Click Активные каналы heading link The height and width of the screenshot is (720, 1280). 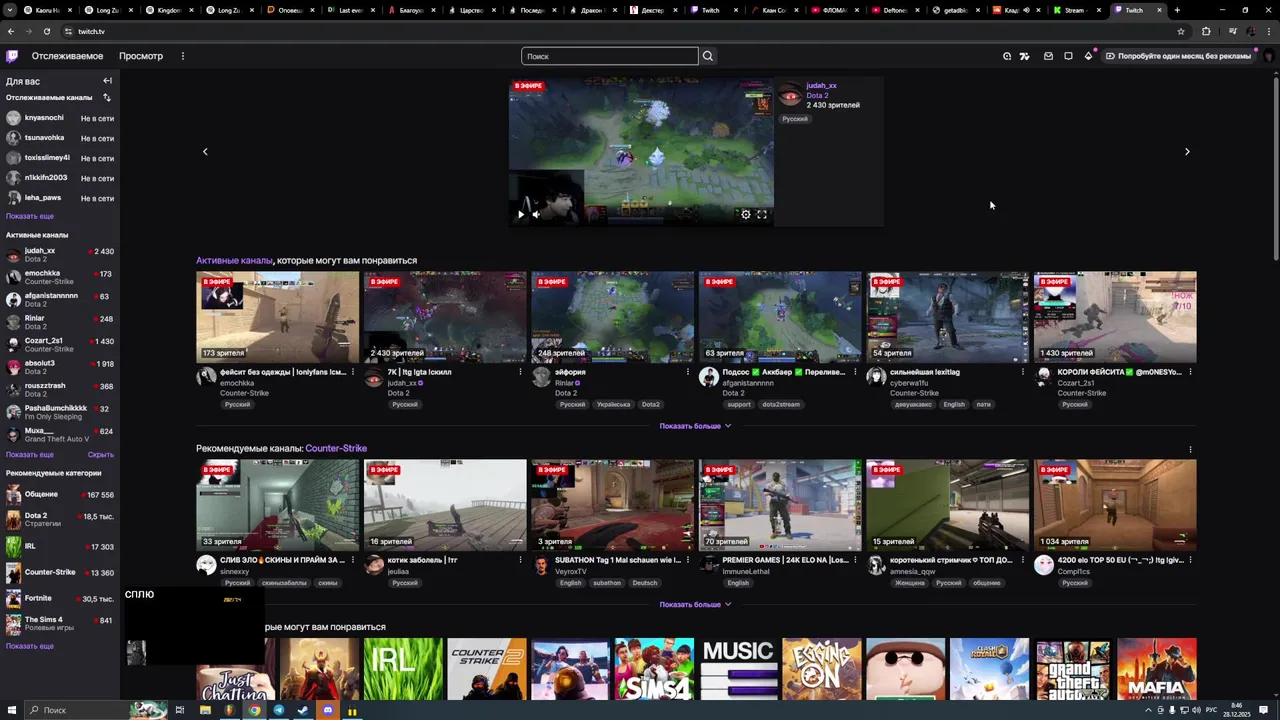(x=234, y=261)
